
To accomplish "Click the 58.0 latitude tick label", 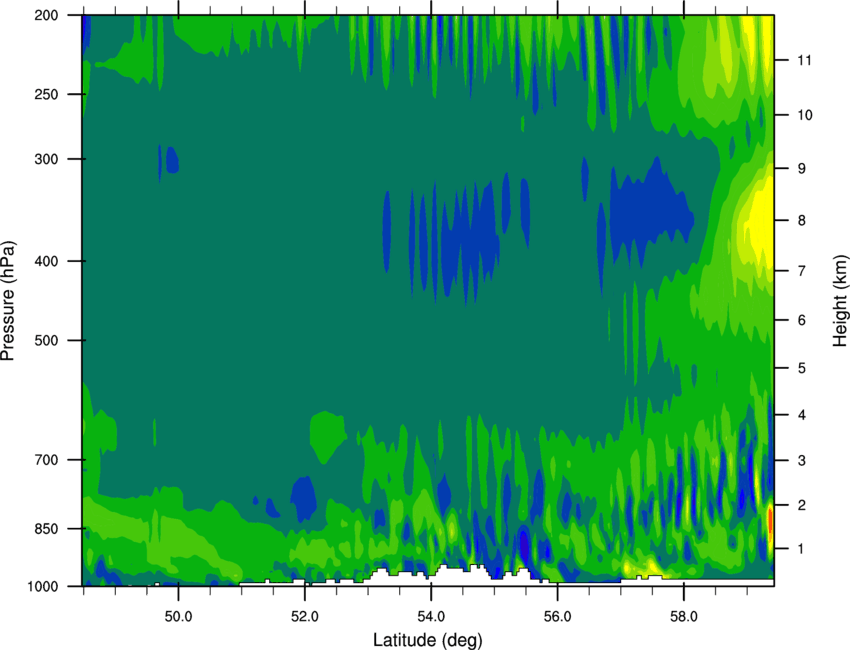I will pos(684,617).
